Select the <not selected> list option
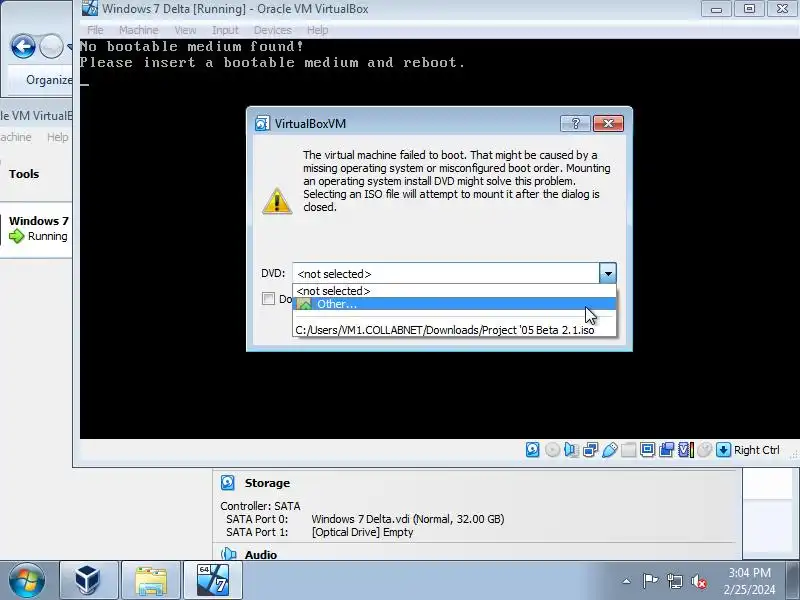800x600 pixels. coord(454,291)
